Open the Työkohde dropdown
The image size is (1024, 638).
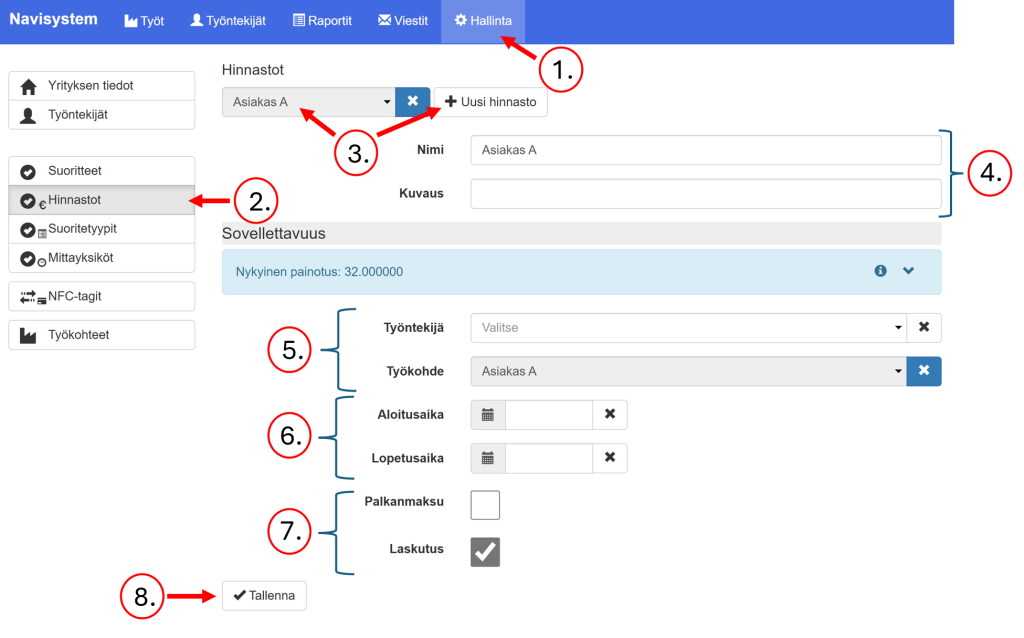coord(688,371)
